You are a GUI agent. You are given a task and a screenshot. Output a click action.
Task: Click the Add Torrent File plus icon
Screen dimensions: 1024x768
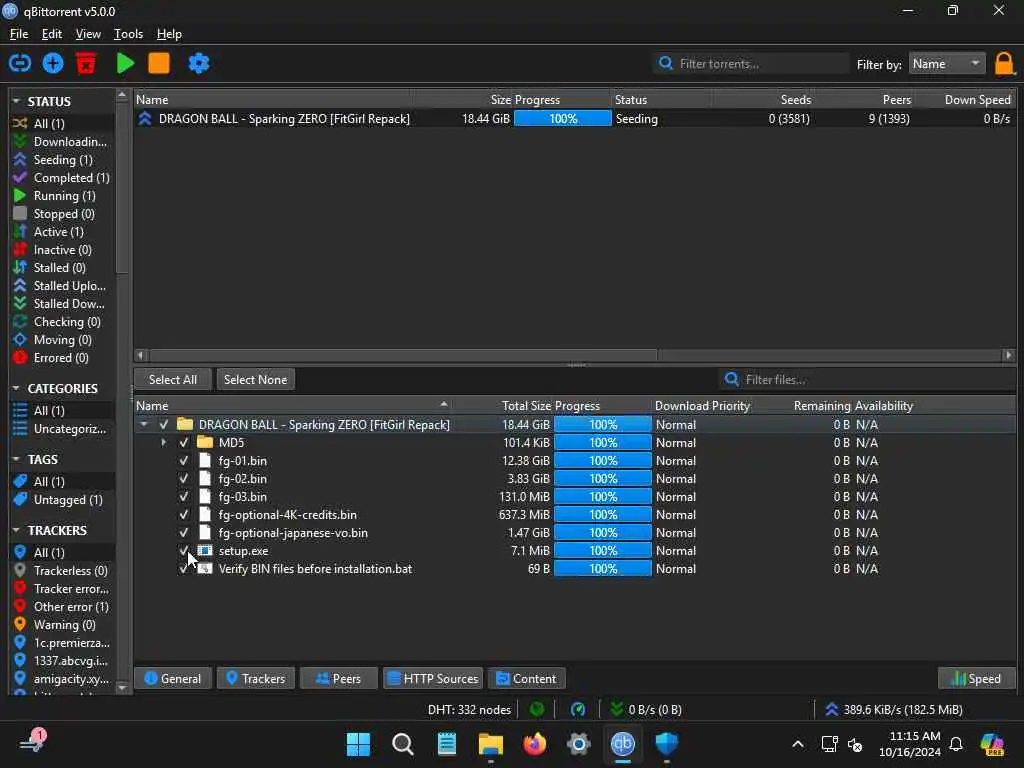53,63
